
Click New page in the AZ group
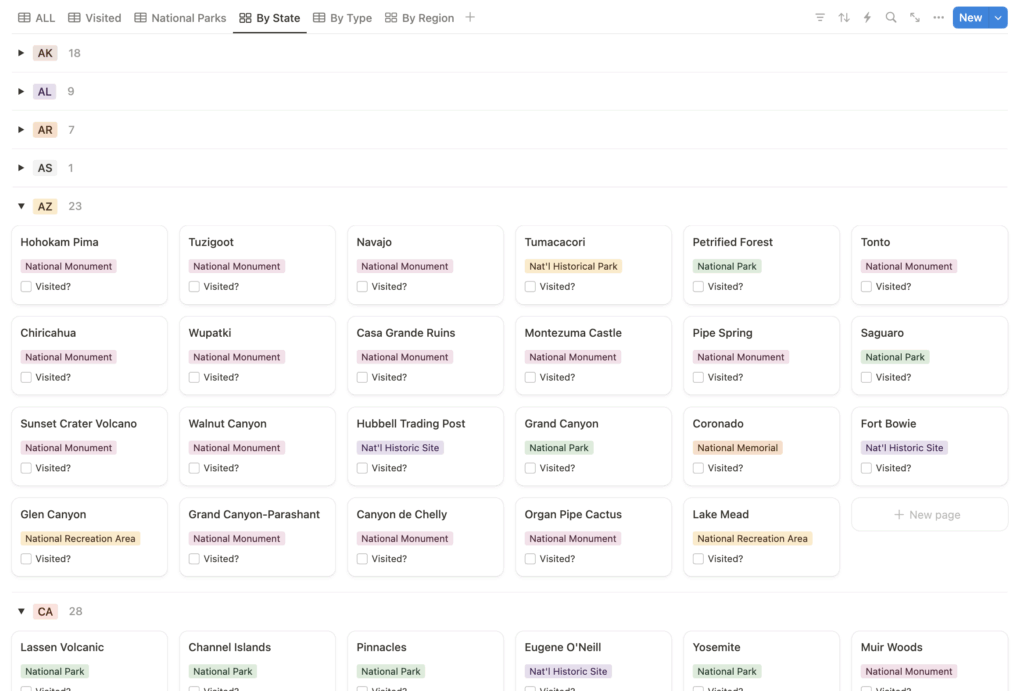[929, 513]
